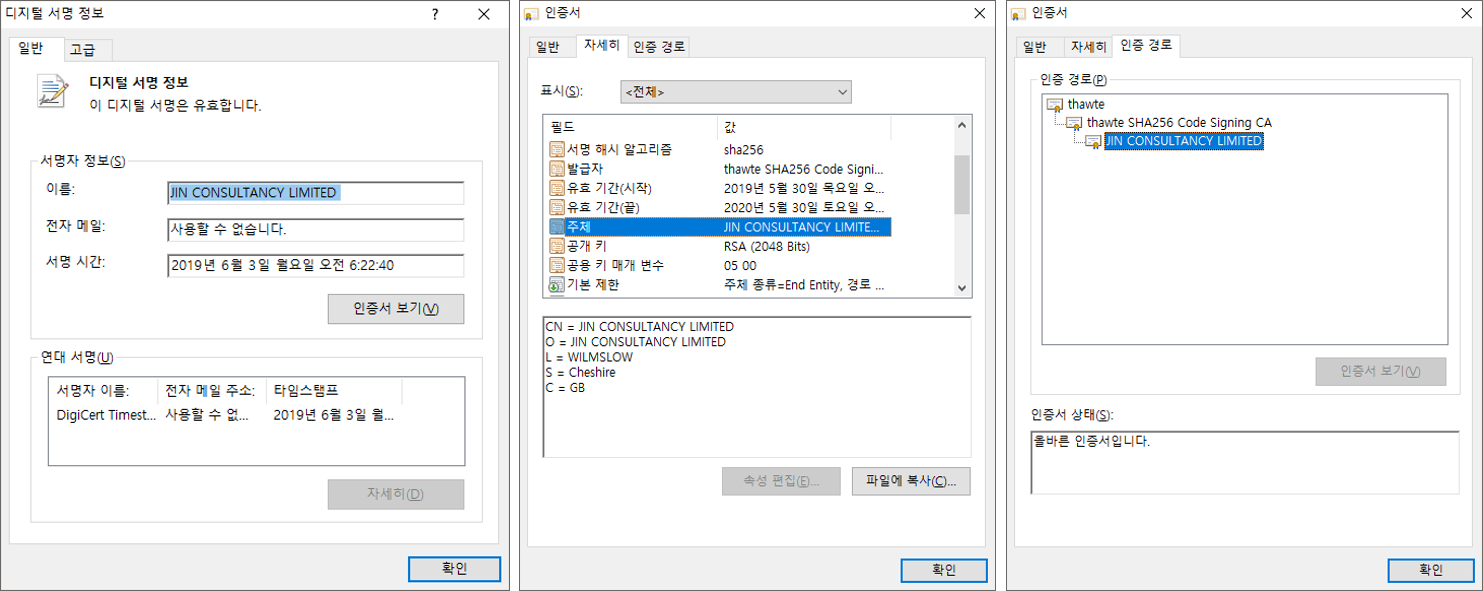
Task: Select 공용 키 매개 변수 row
Action: [720, 265]
